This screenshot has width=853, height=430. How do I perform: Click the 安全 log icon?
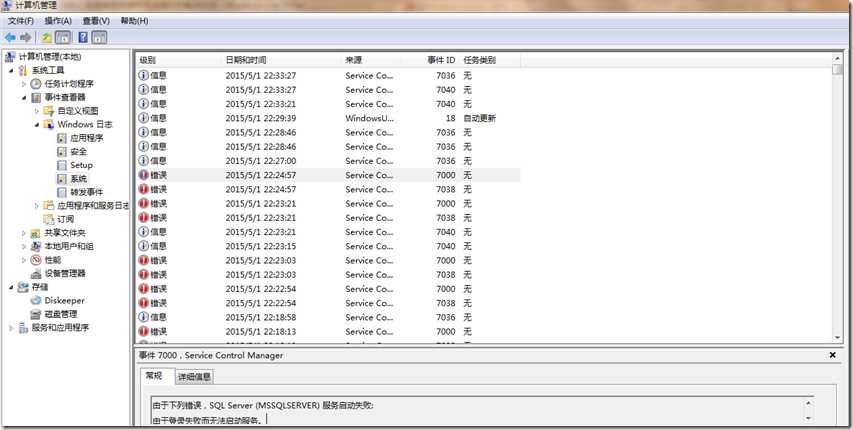[x=61, y=152]
